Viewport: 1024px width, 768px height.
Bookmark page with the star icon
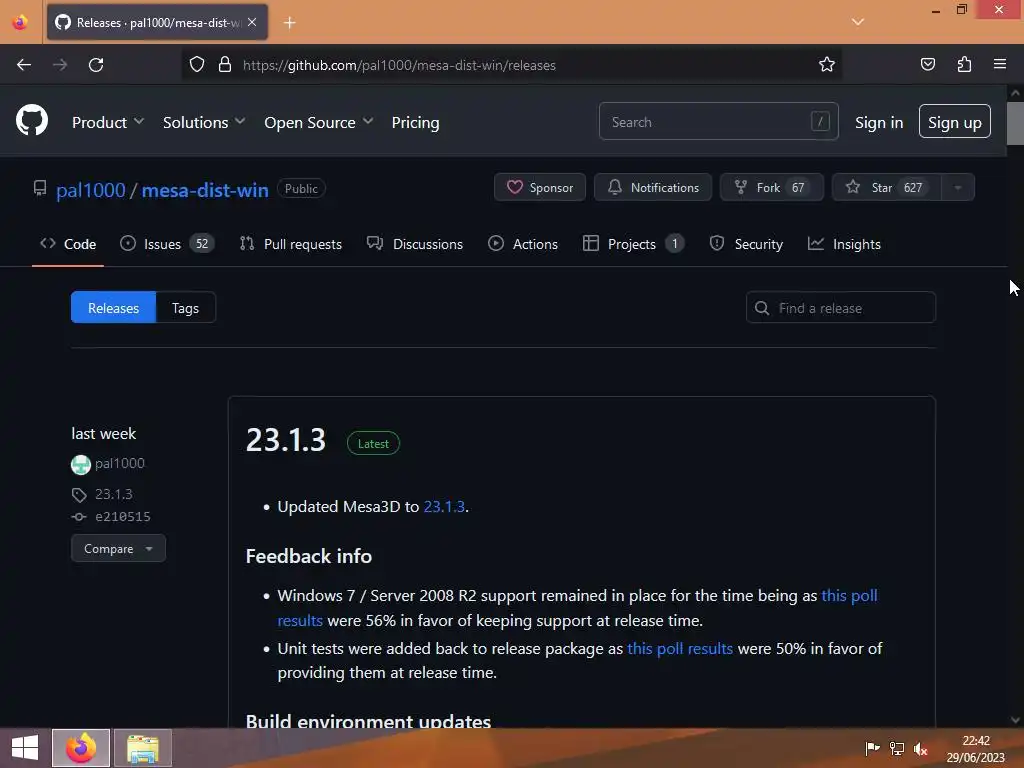coord(827,65)
